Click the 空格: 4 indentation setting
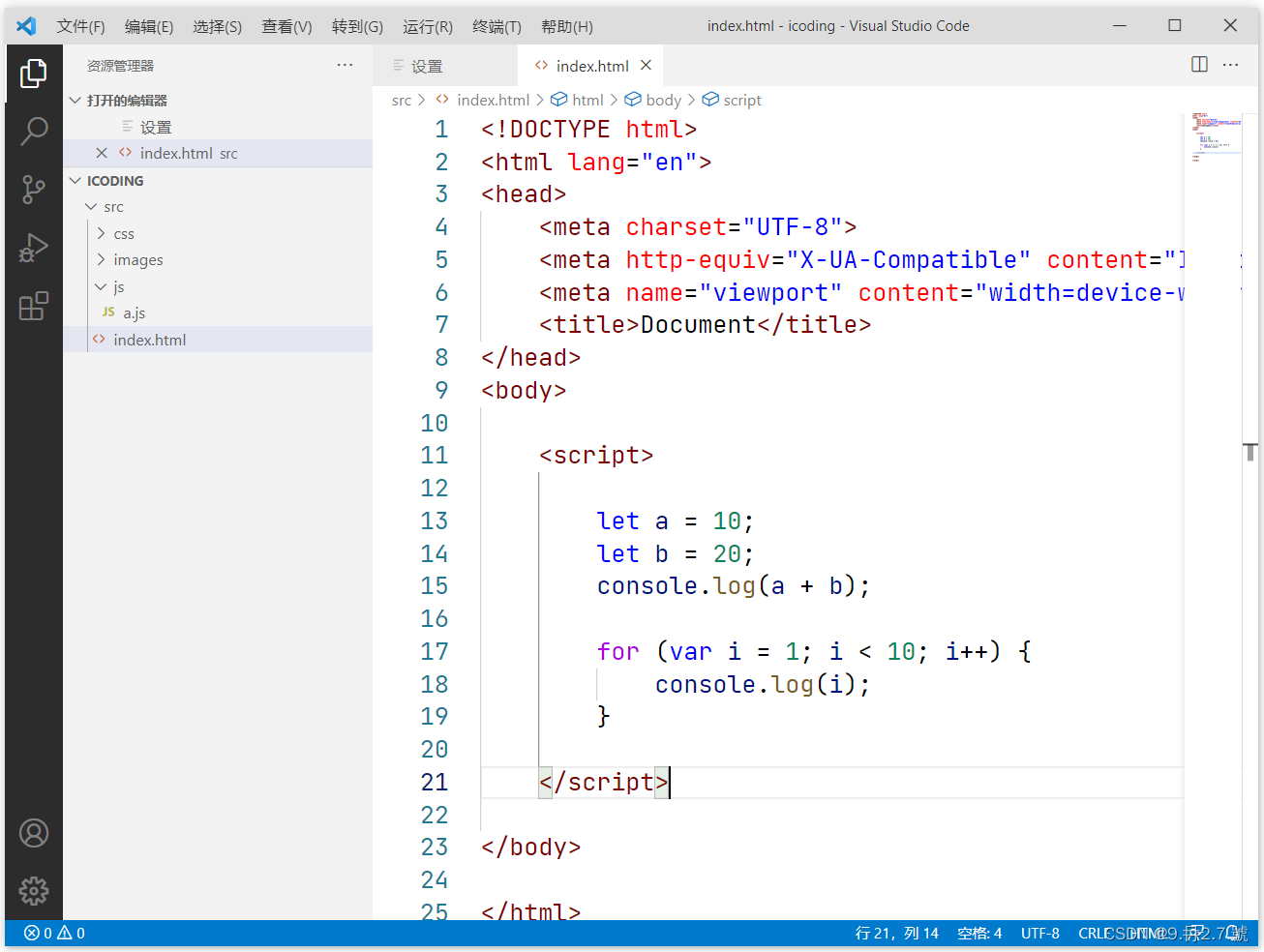This screenshot has height=952, width=1264. click(x=979, y=933)
